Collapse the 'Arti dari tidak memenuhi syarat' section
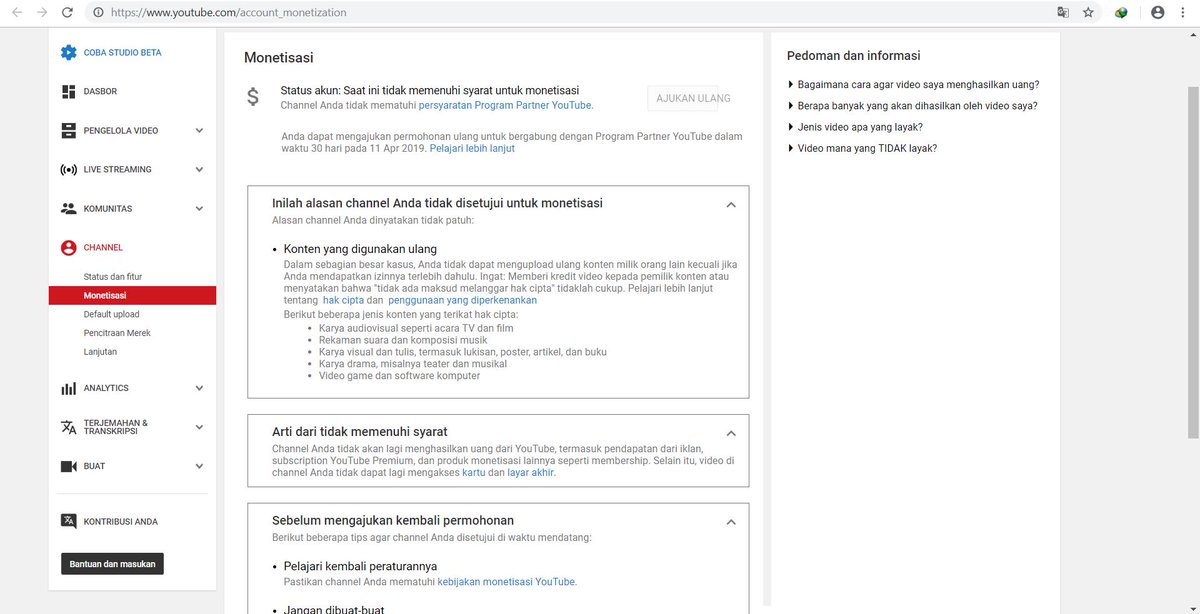1200x614 pixels. (x=731, y=433)
